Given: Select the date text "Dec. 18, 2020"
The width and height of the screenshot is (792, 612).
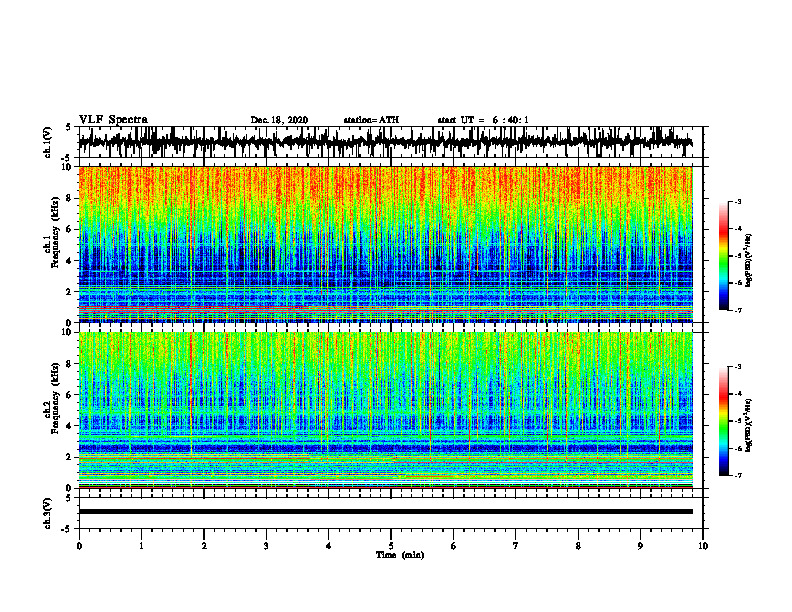Looking at the screenshot, I should coord(279,120).
